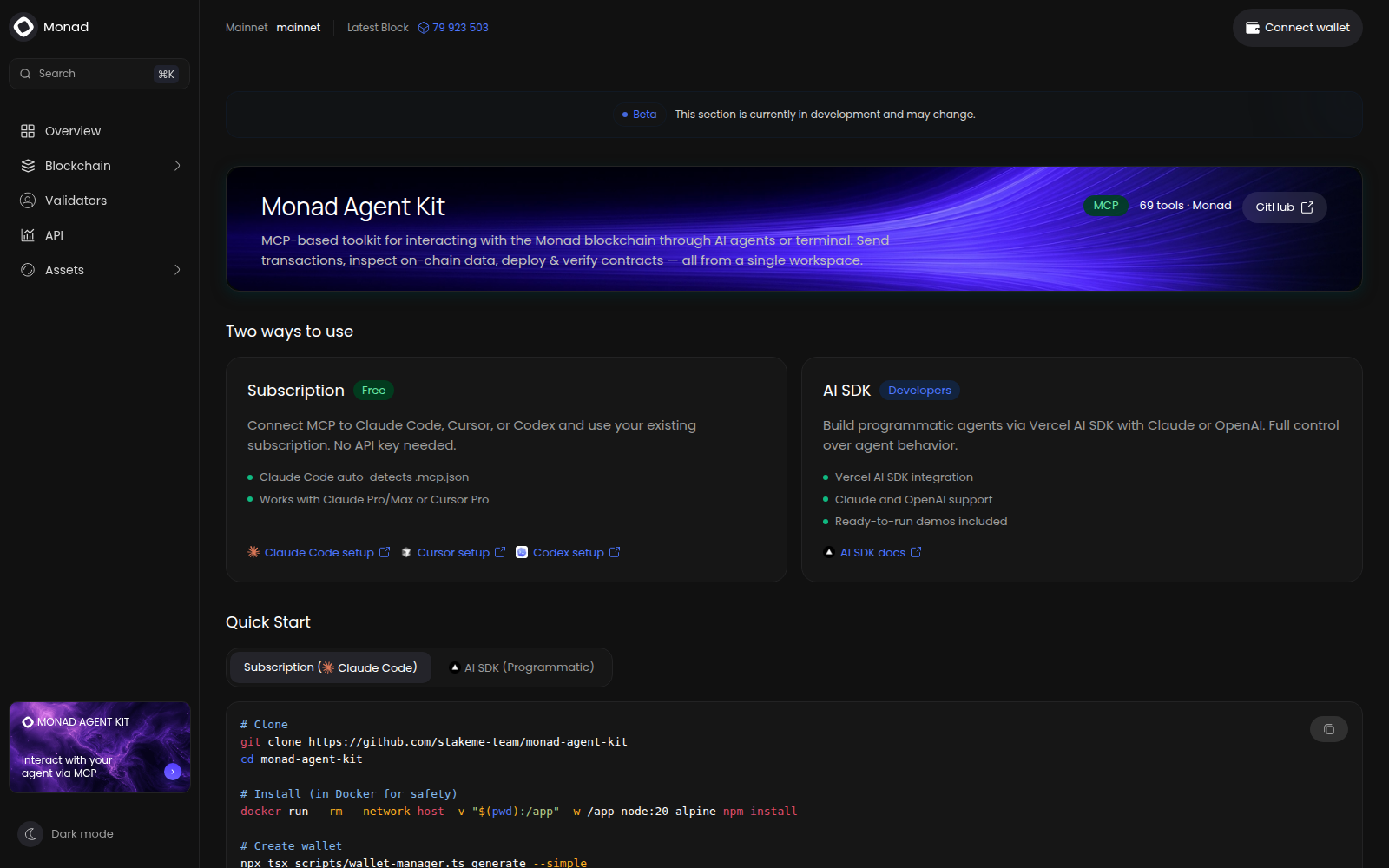Image resolution: width=1389 pixels, height=868 pixels.
Task: Click the Monad logo icon
Action: point(23,27)
